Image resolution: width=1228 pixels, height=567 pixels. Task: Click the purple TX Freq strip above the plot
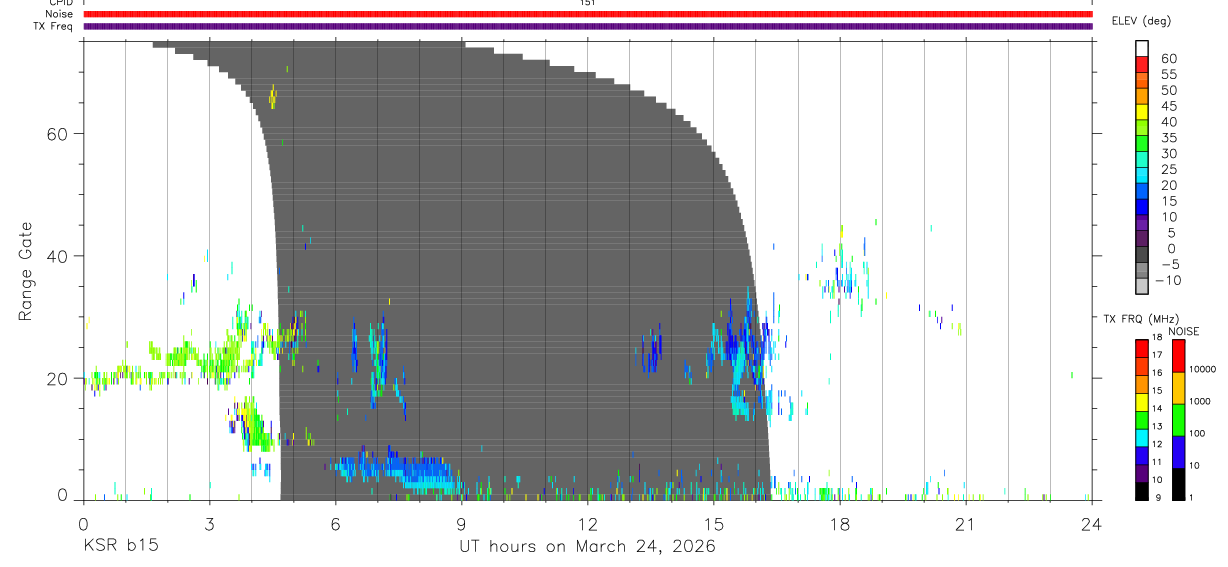pyautogui.click(x=588, y=26)
